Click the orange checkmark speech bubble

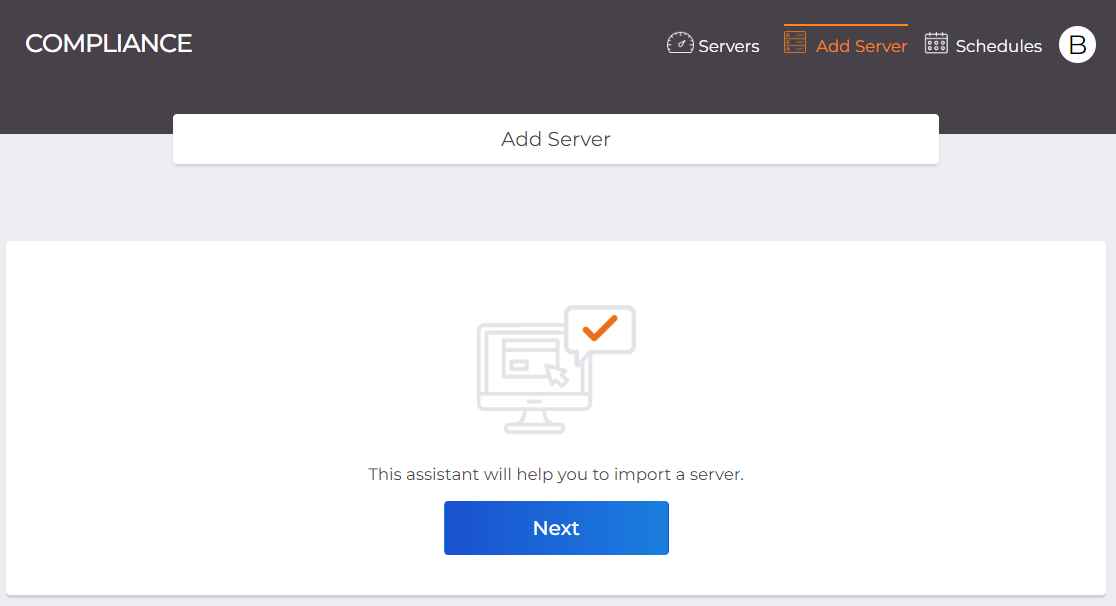pos(600,329)
